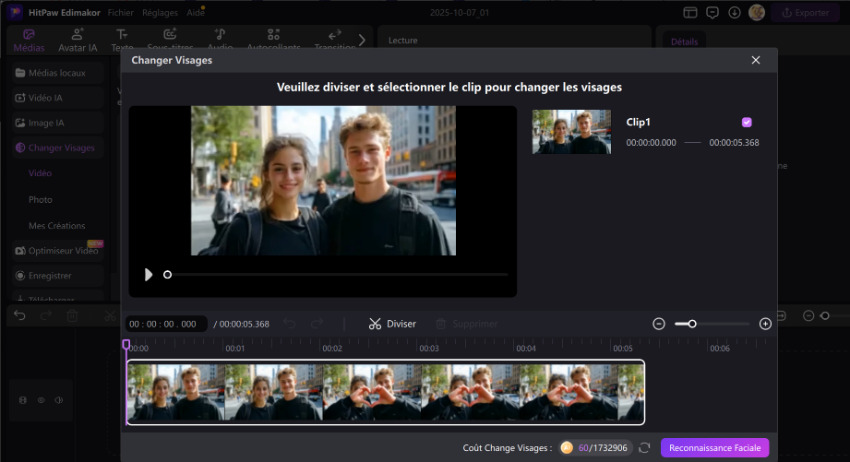Click the current timecode field
Viewport: 850px width, 462px height.
point(166,324)
